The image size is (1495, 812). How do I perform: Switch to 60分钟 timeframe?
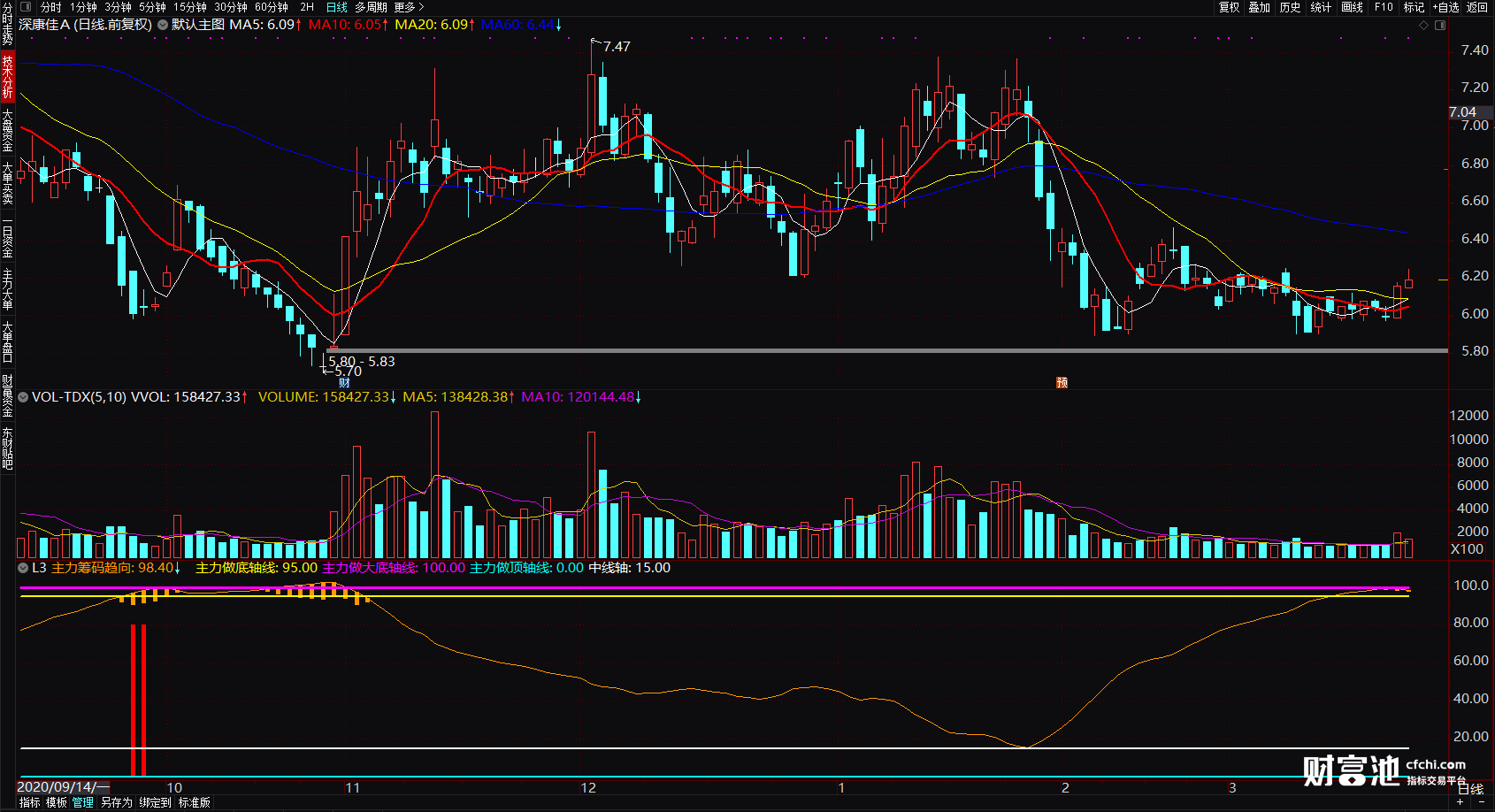[x=271, y=7]
